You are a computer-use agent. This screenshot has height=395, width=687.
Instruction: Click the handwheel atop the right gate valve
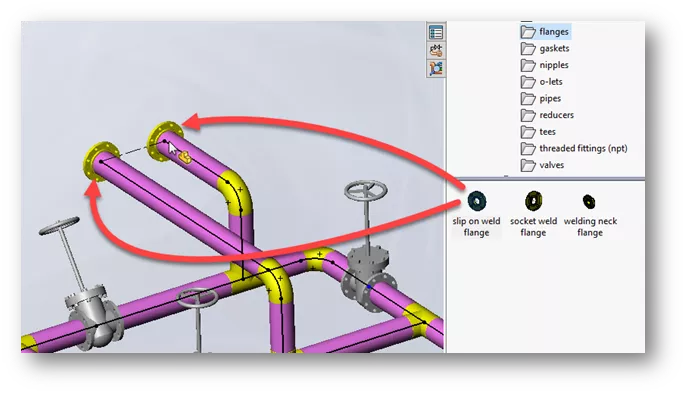click(x=366, y=191)
